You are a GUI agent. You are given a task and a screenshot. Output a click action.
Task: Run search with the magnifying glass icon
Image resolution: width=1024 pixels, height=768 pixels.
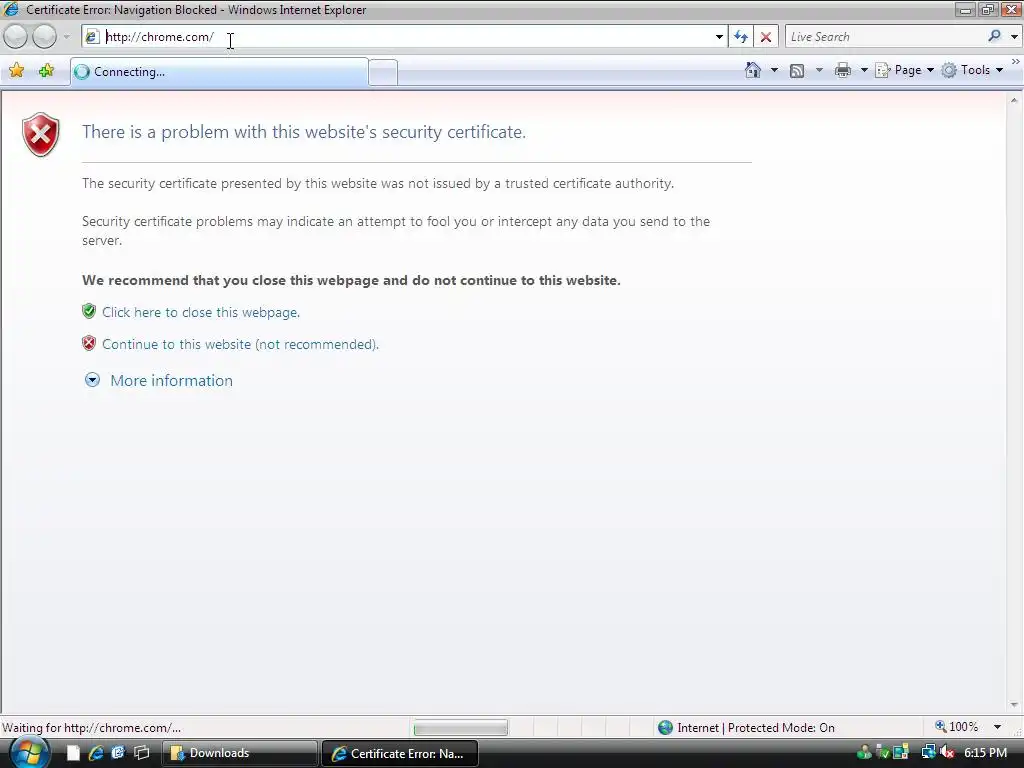coord(995,36)
